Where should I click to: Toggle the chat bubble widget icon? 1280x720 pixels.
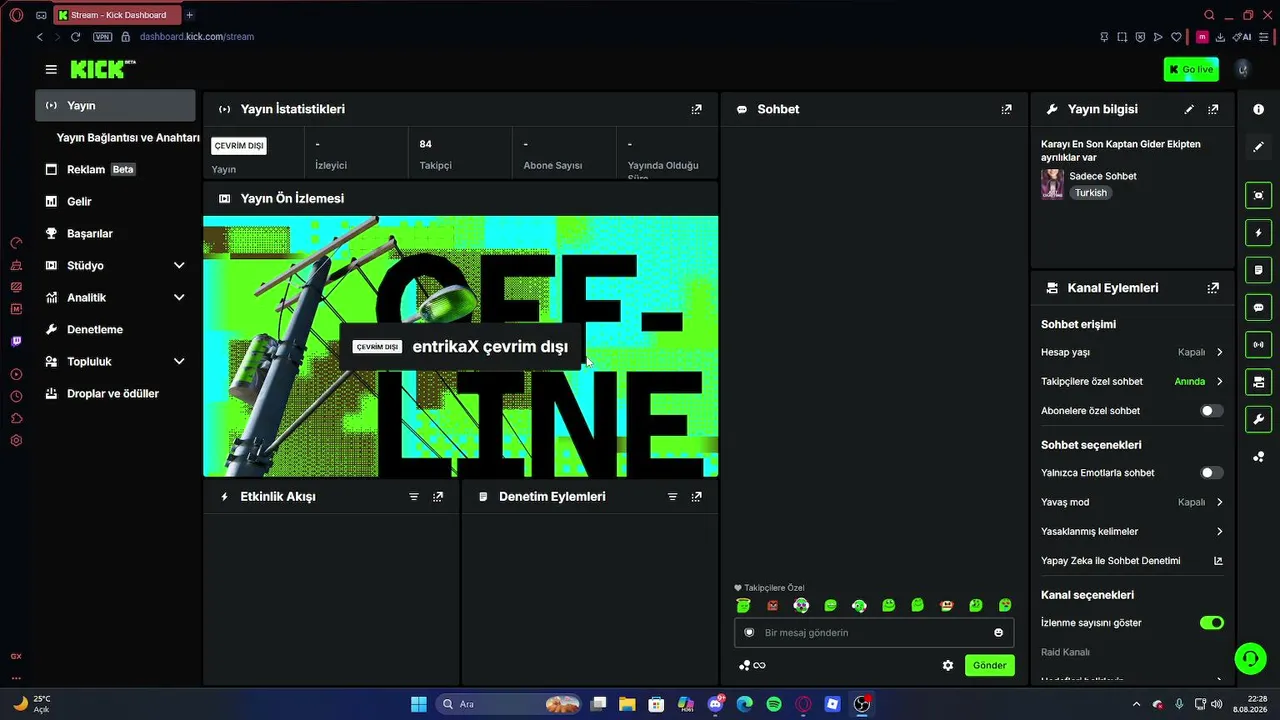[x=1258, y=307]
